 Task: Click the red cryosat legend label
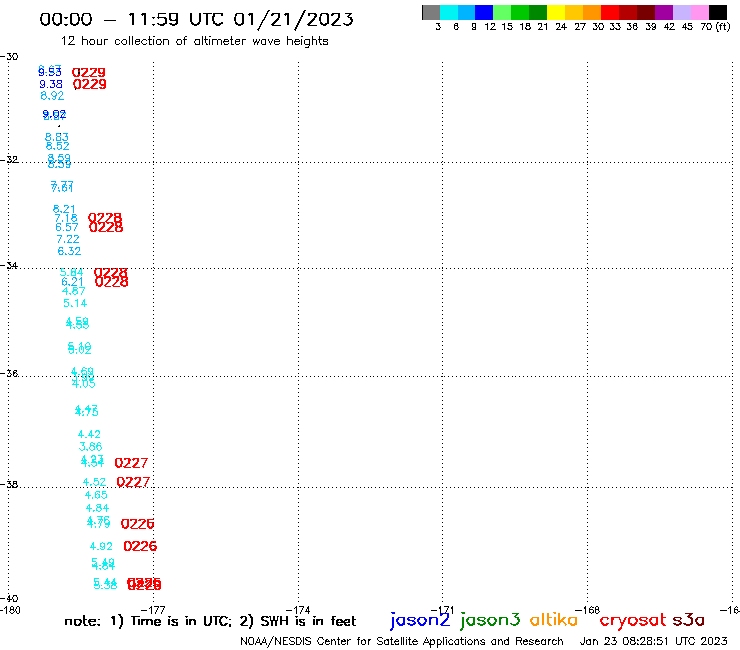coord(633,620)
